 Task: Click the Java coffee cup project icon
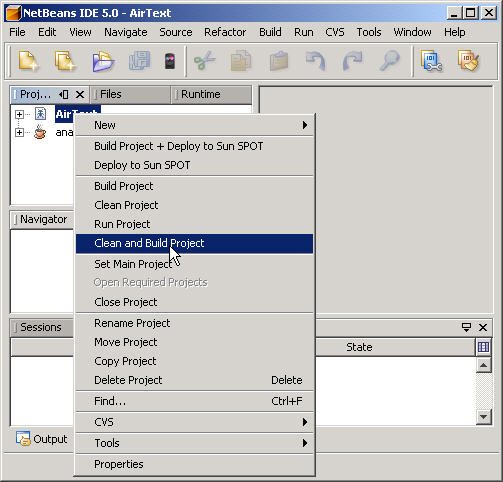click(40, 132)
